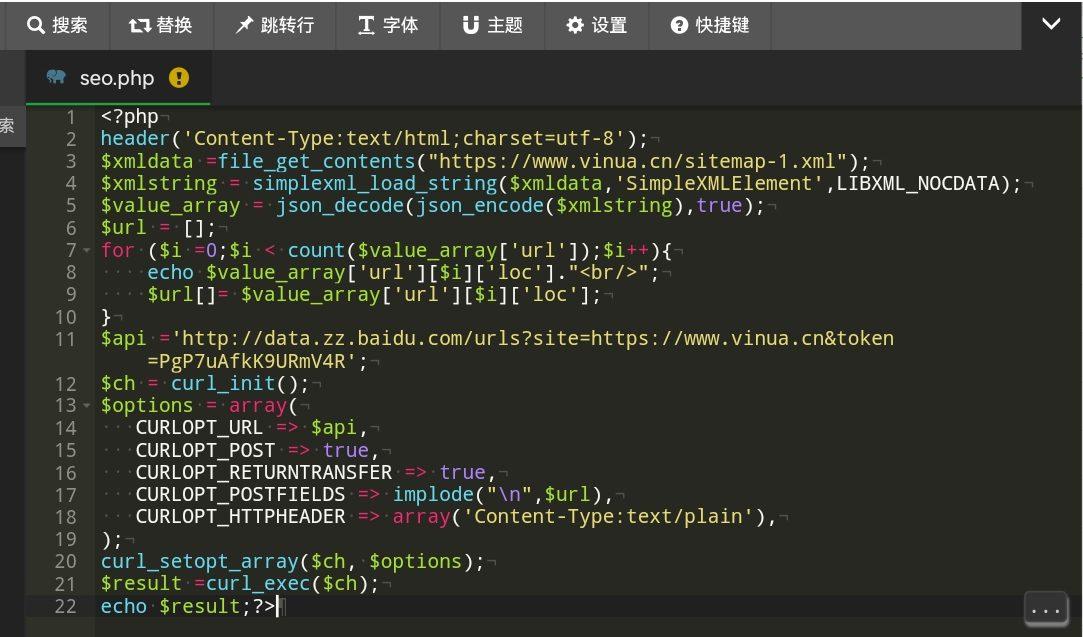Click 'json_encode' on line 5

click(x=480, y=205)
